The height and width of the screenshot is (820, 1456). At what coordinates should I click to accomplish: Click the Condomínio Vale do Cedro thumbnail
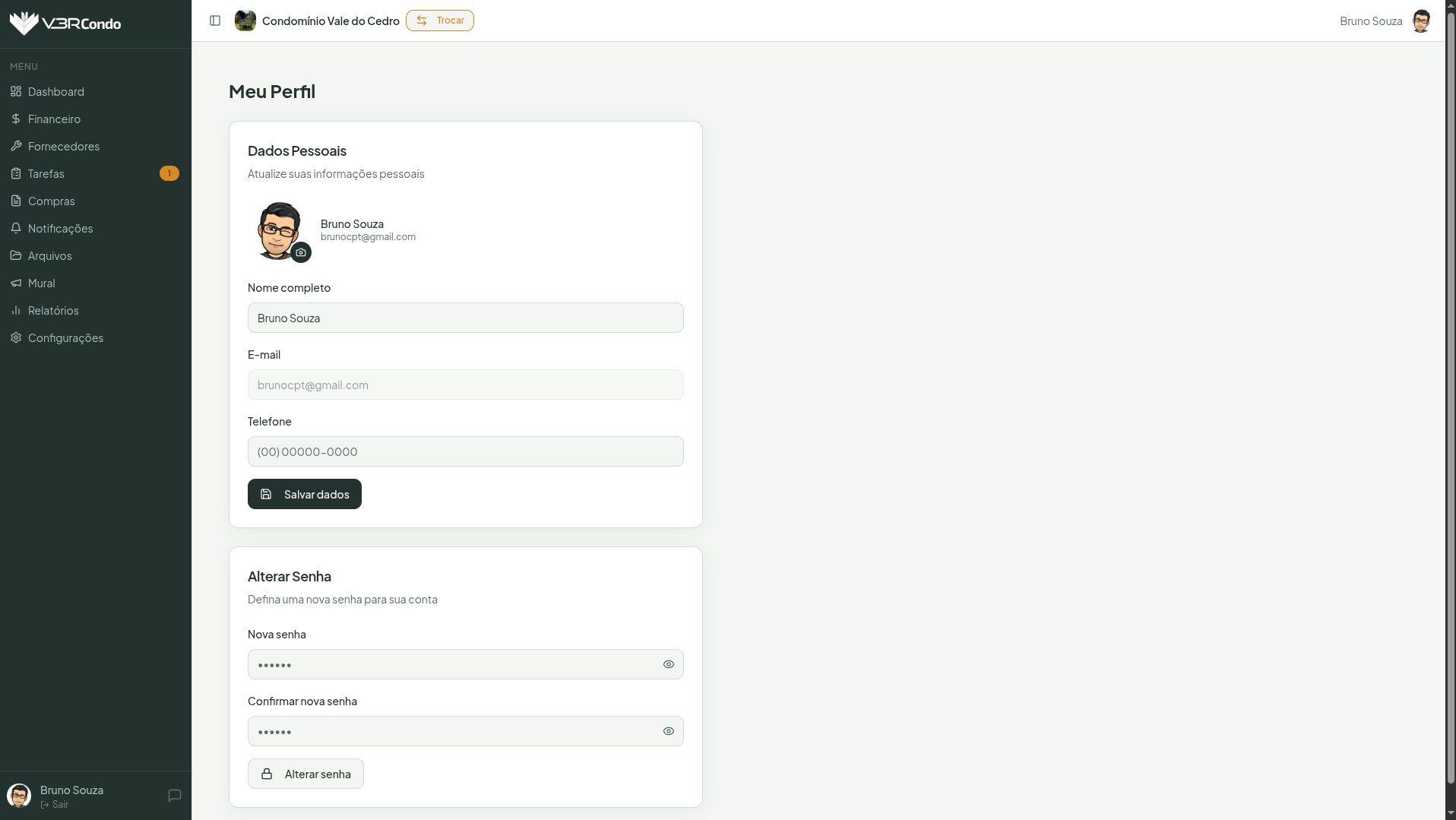pyautogui.click(x=245, y=21)
